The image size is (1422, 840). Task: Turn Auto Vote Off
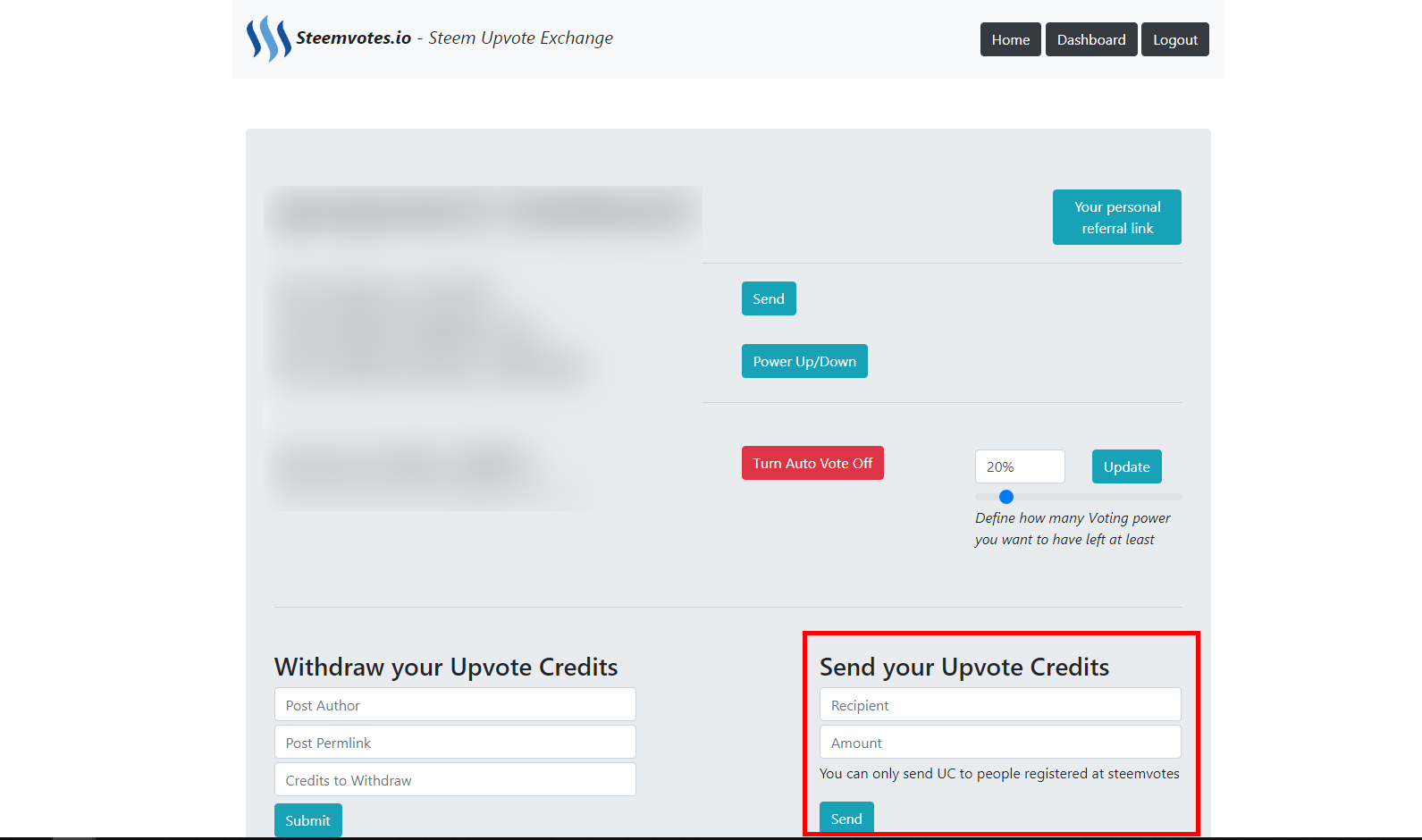(812, 463)
